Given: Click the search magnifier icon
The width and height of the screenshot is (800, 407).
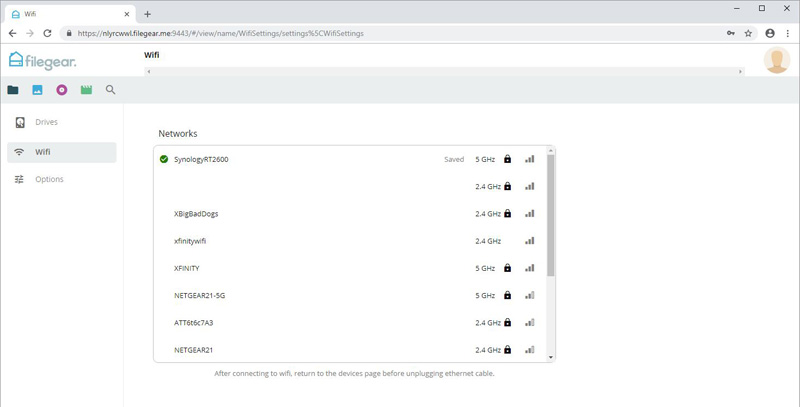Looking at the screenshot, I should coord(110,90).
